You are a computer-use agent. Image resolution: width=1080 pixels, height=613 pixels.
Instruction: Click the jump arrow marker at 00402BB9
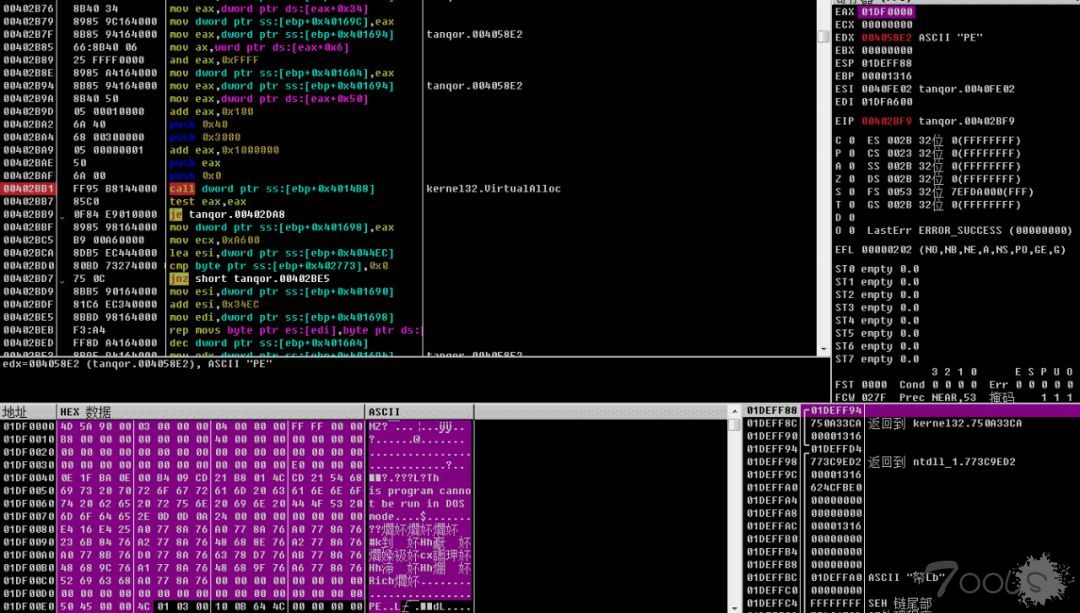coord(62,215)
